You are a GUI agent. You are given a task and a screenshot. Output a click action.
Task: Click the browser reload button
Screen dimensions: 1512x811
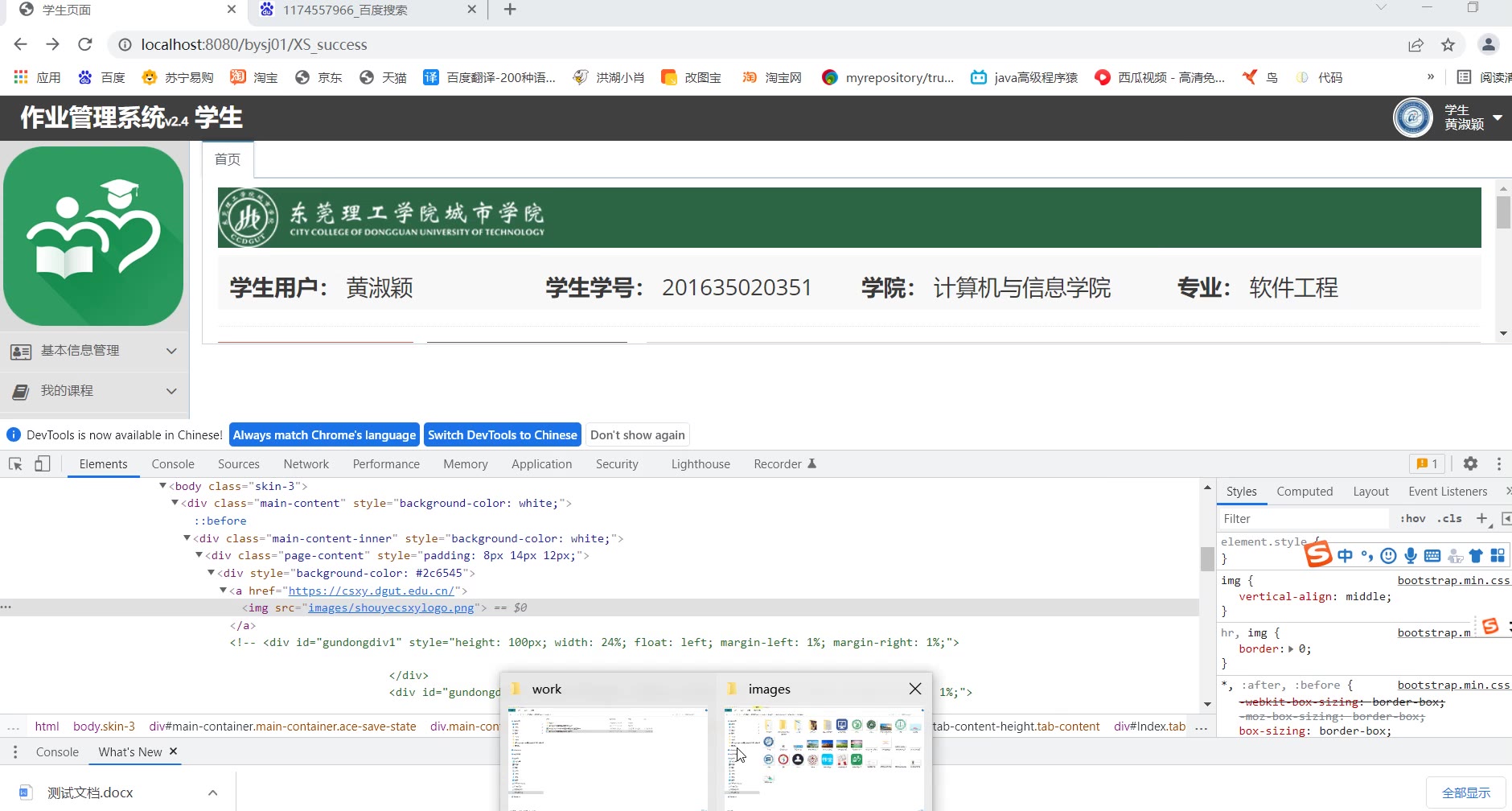tap(85, 44)
